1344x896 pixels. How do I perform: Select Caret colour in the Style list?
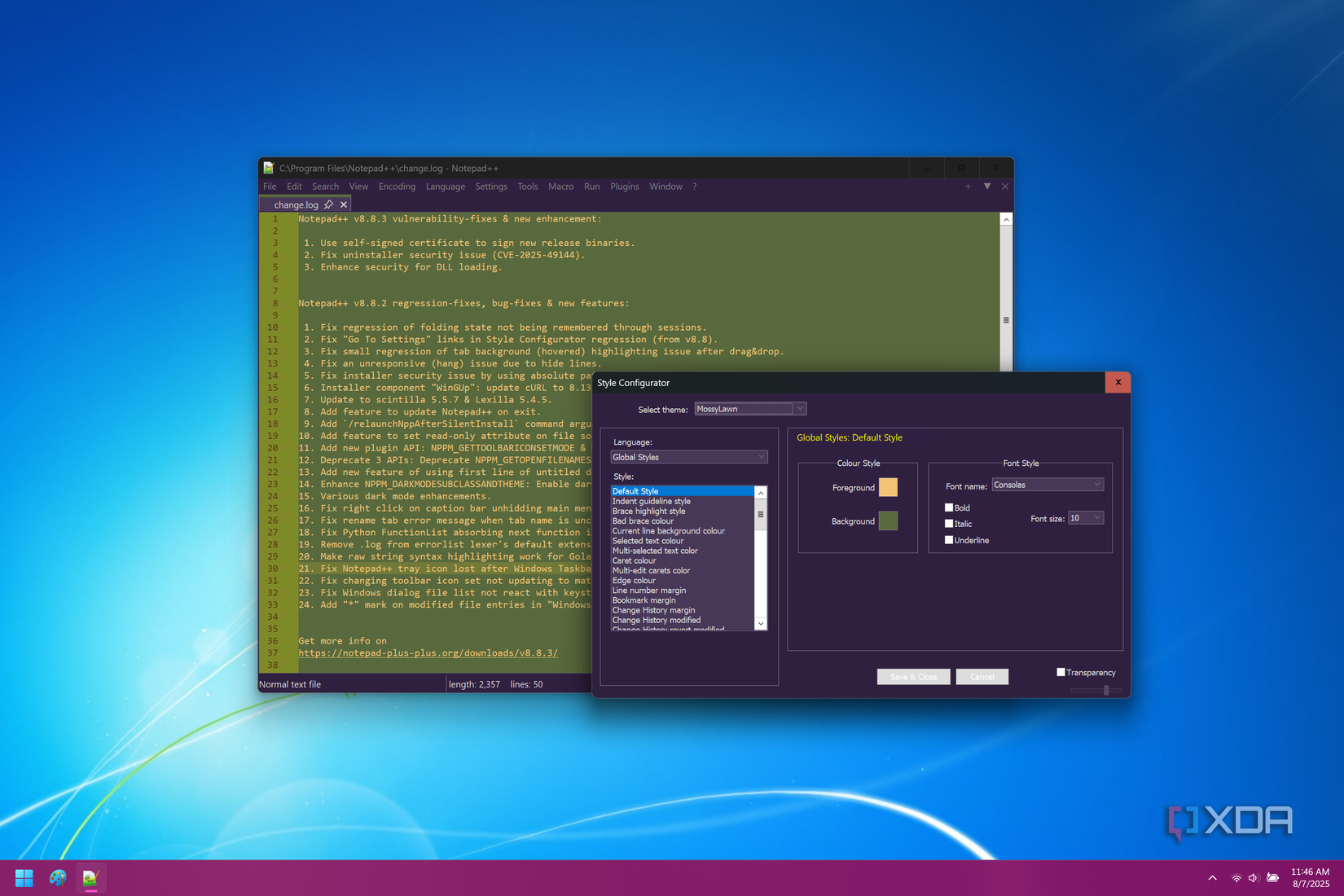[634, 560]
